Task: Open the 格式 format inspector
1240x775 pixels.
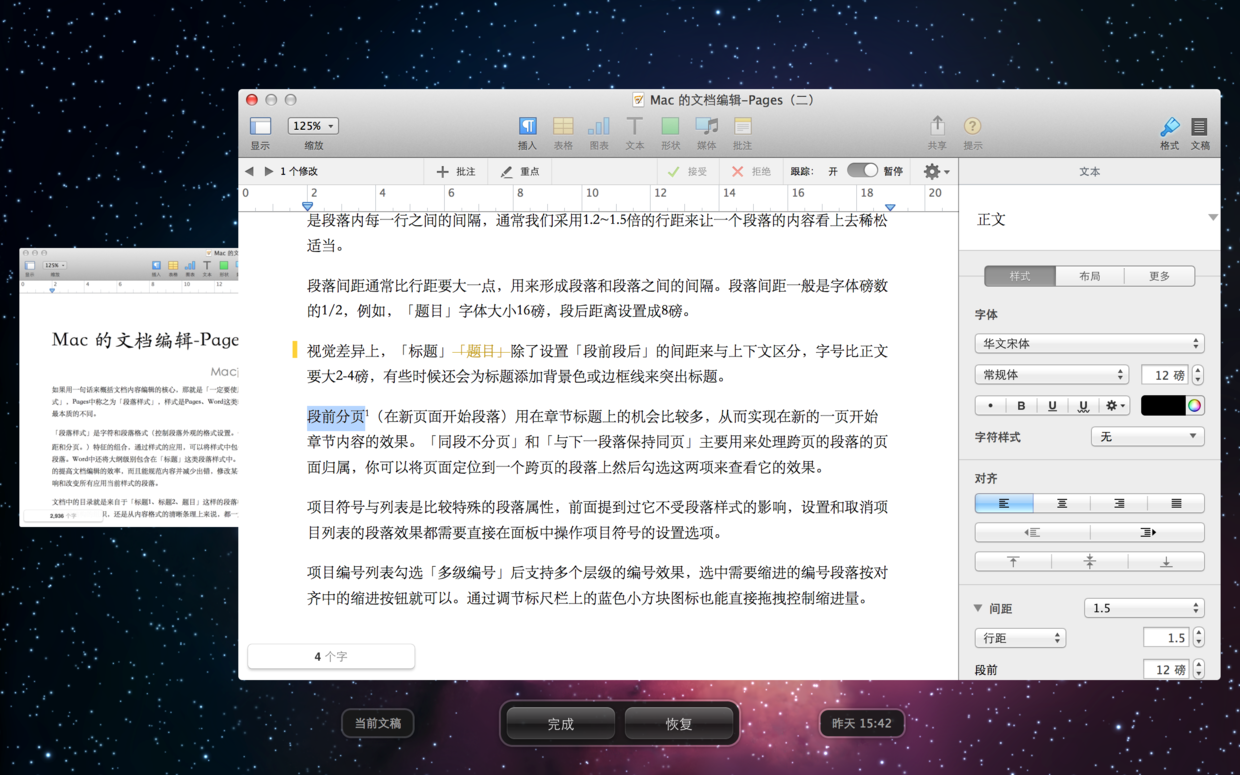Action: pyautogui.click(x=1169, y=126)
